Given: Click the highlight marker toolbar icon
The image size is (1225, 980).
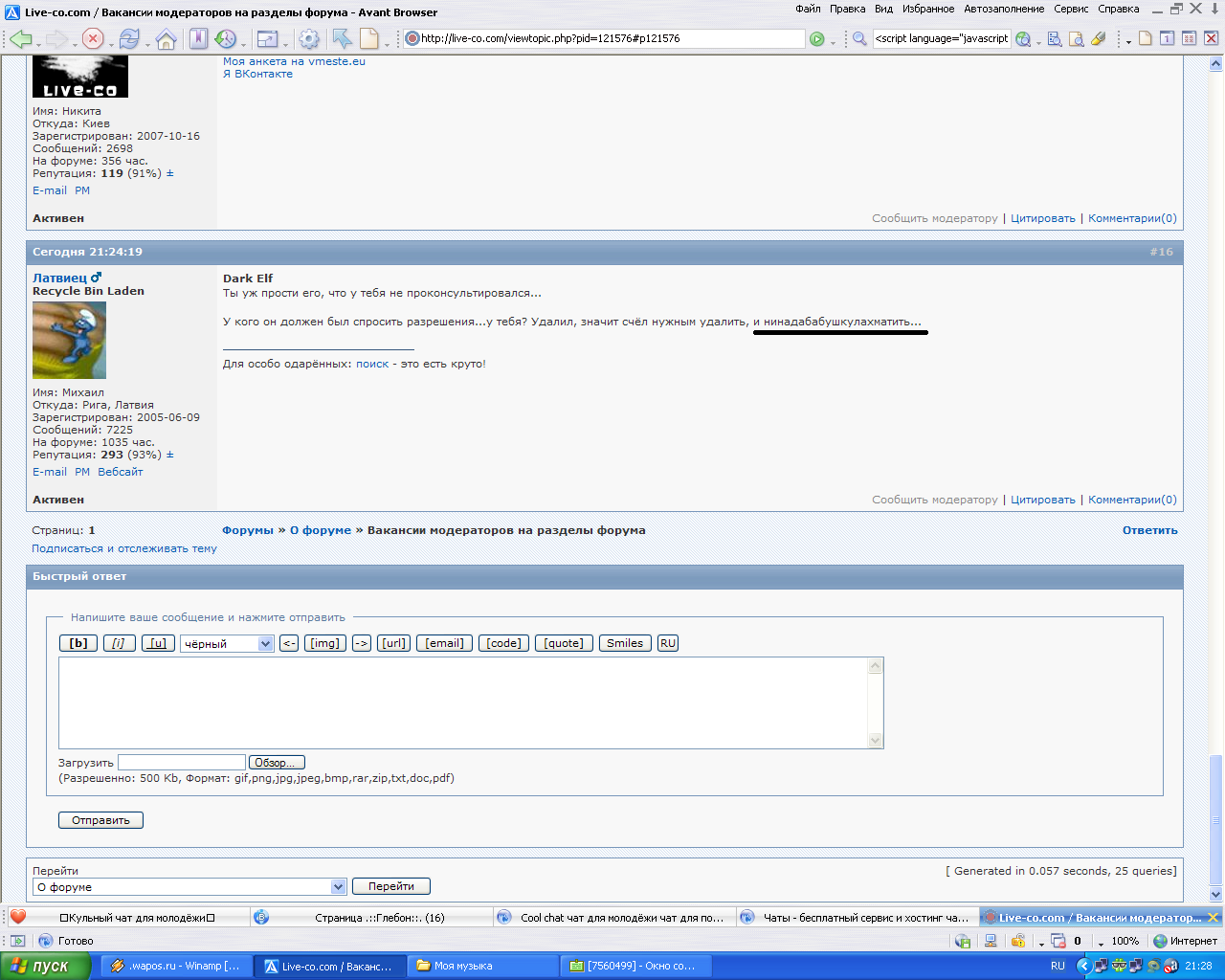Looking at the screenshot, I should coord(1099,39).
